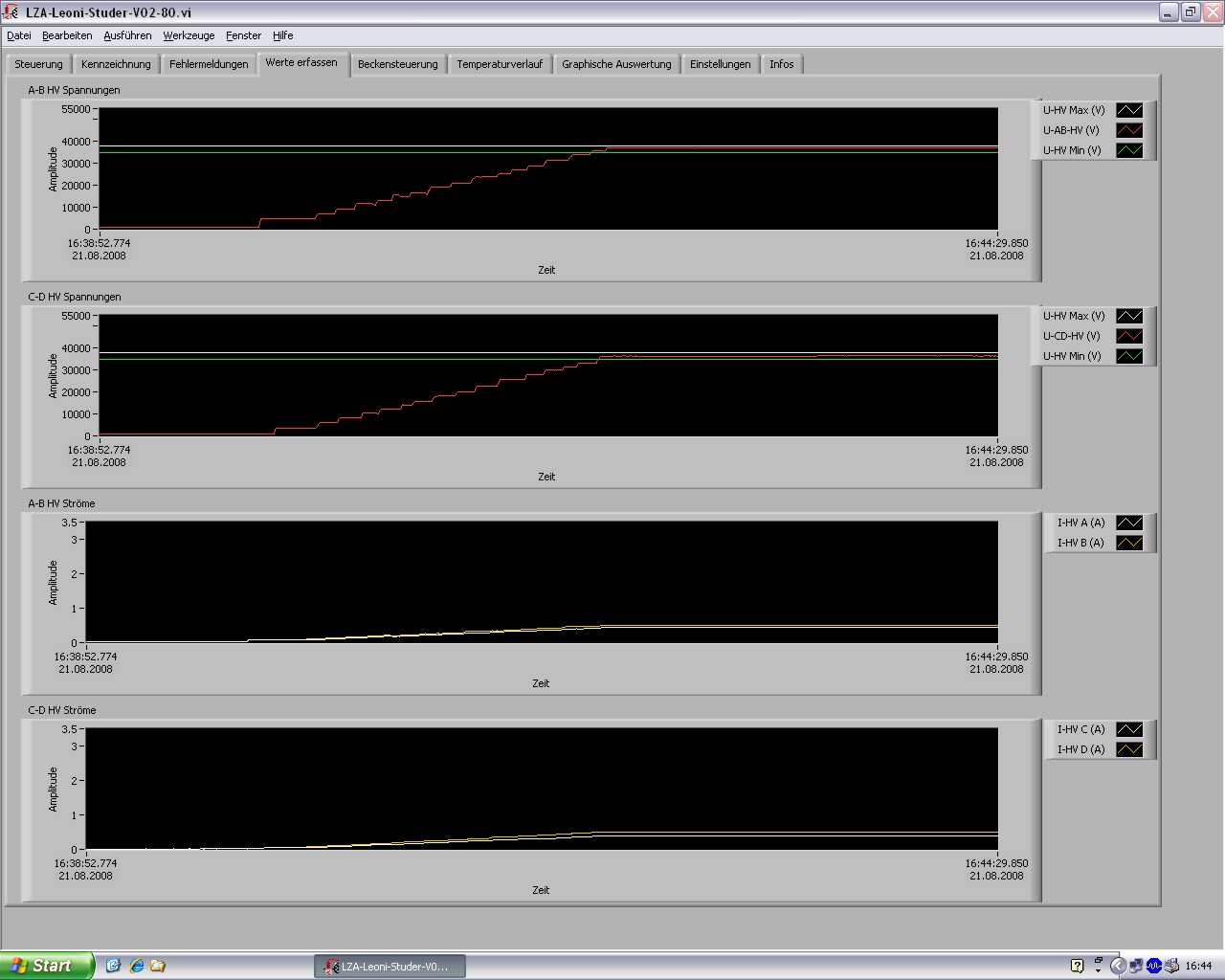
Task: Click the Safely Remove Hardware tray icon
Action: pyautogui.click(x=1170, y=966)
